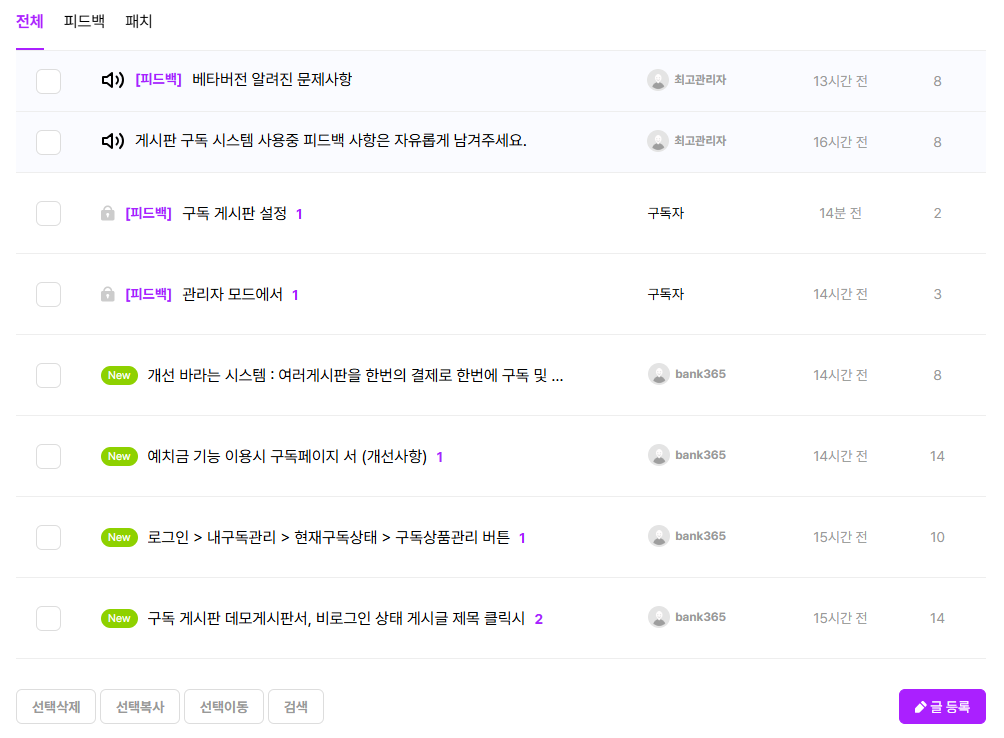This screenshot has height=738, width=1004.
Task: Click the lock icon beside 관리자 모드에서
Action: click(108, 294)
